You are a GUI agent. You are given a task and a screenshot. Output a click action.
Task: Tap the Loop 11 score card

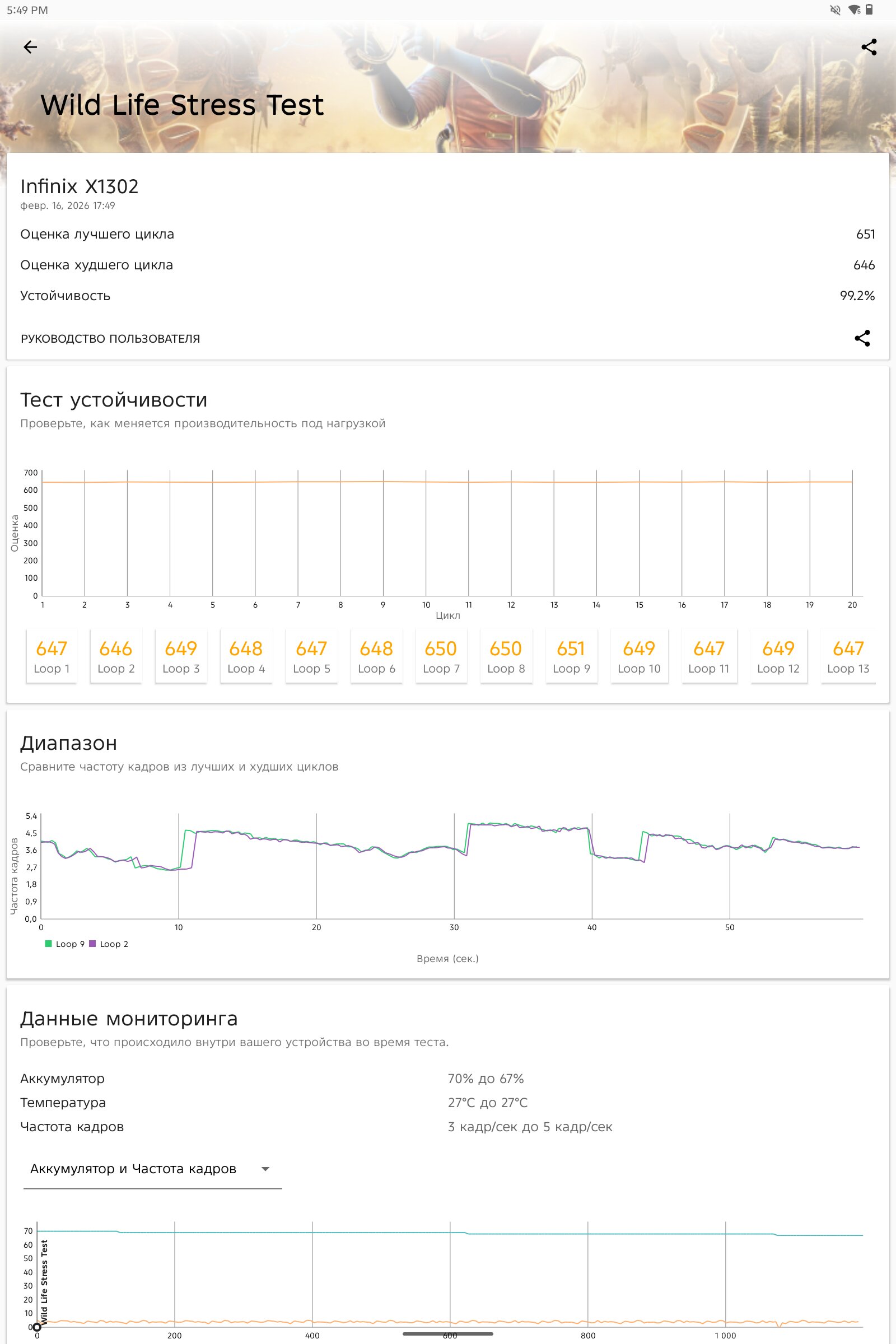click(708, 656)
